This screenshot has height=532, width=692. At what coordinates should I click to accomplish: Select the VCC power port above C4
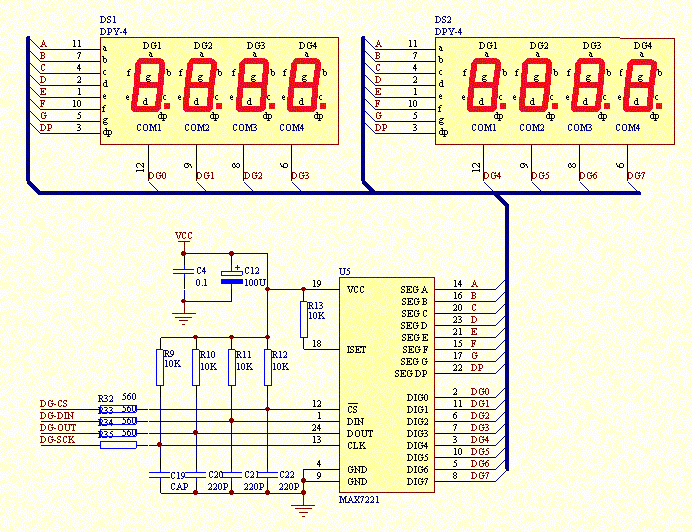[184, 235]
